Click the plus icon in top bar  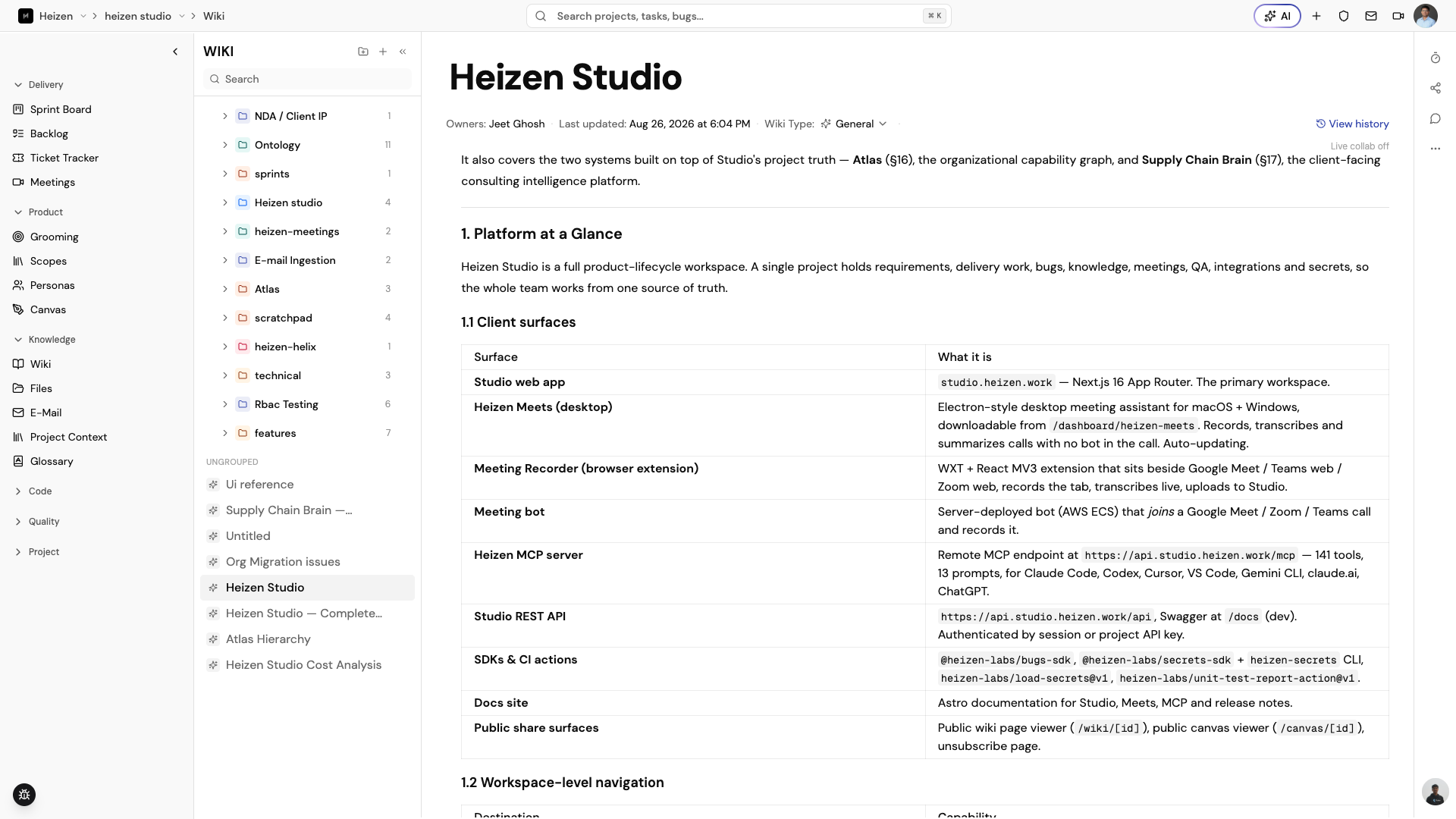[1316, 16]
